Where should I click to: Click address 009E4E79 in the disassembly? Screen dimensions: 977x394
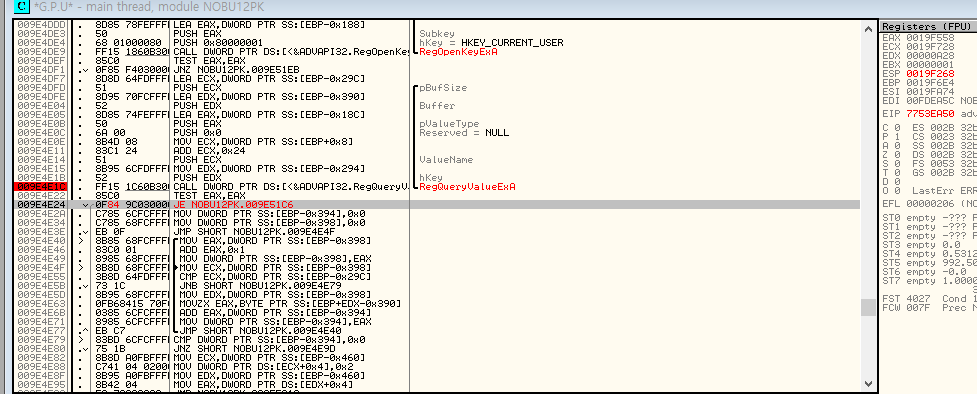(x=41, y=340)
